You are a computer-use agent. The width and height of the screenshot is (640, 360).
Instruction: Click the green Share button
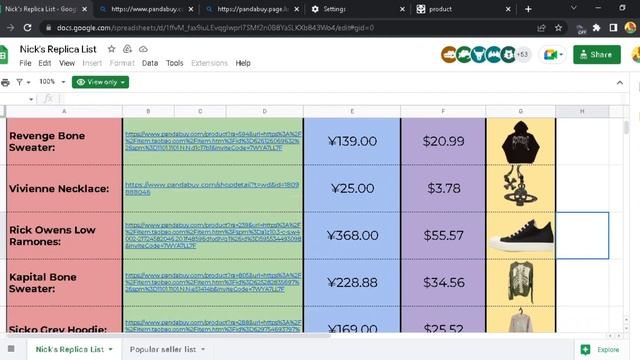597,54
